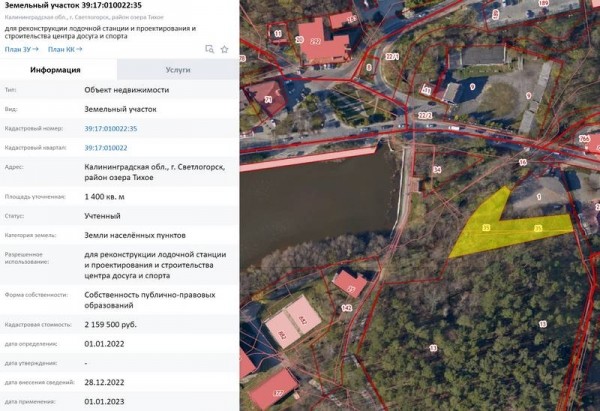Select the area value '1 400 кв. м'
The image size is (600, 411).
[x=104, y=197]
